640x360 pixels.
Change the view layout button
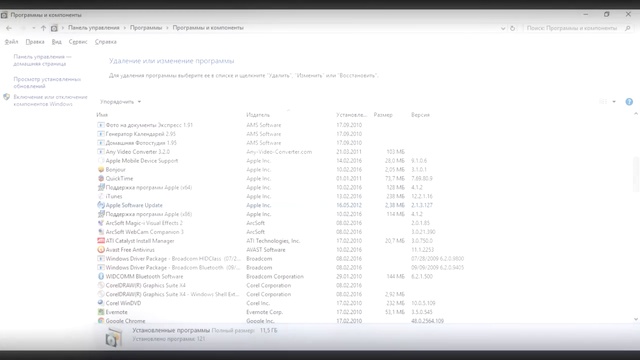pyautogui.click(x=603, y=102)
